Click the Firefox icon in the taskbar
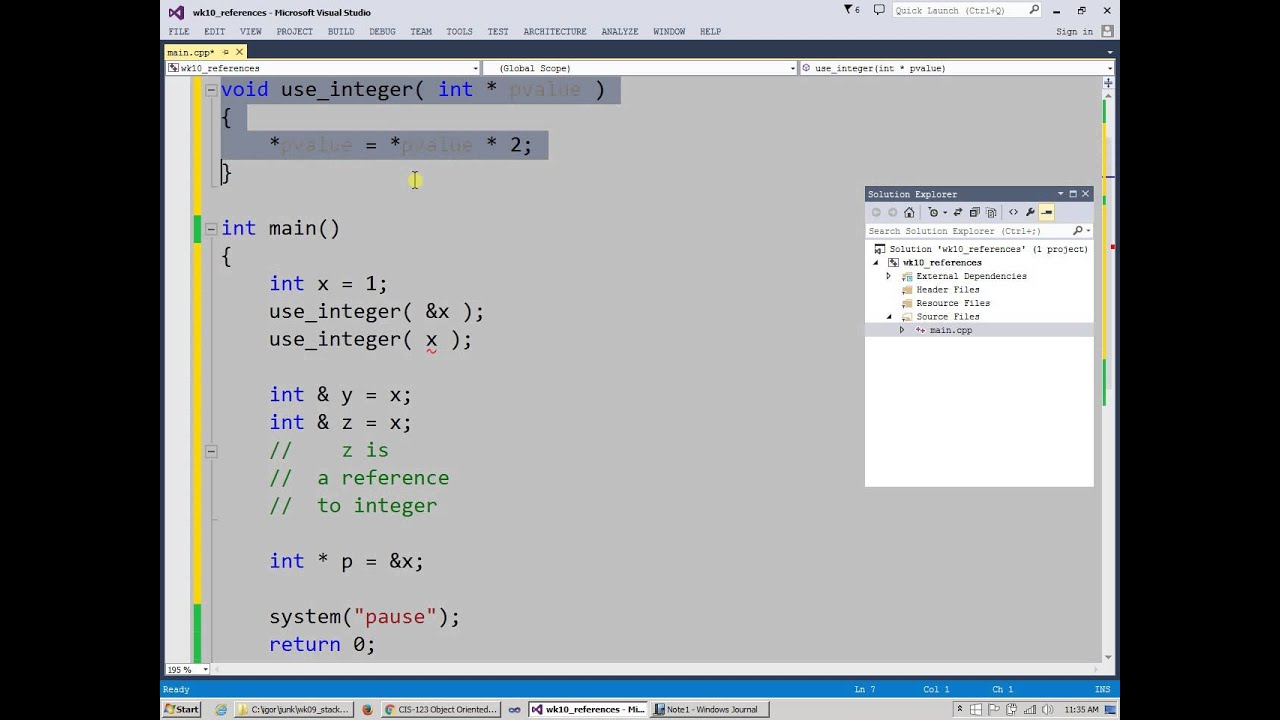Image resolution: width=1280 pixels, height=720 pixels. click(367, 709)
